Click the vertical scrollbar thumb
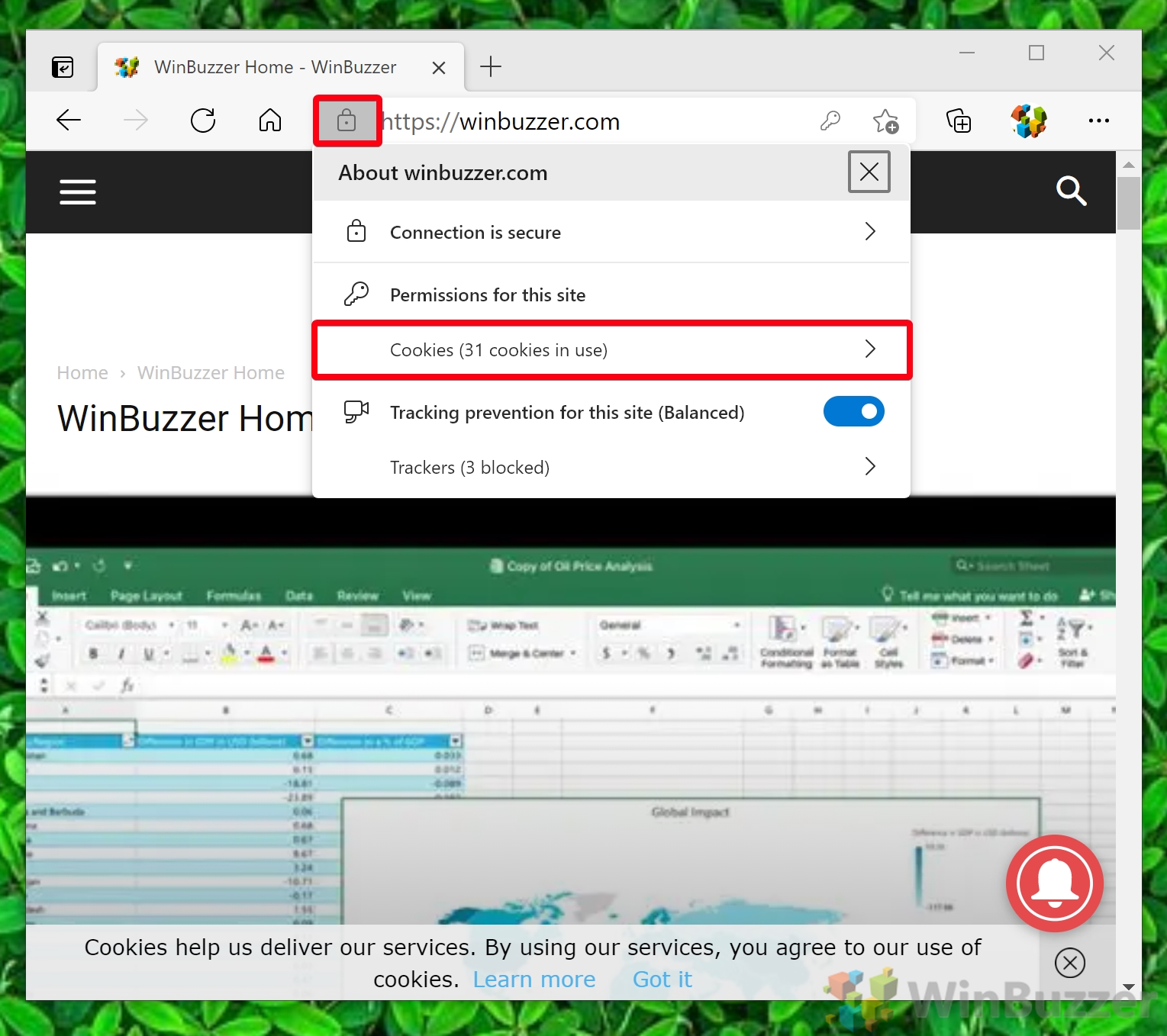Viewport: 1167px width, 1036px height. coord(1128,203)
